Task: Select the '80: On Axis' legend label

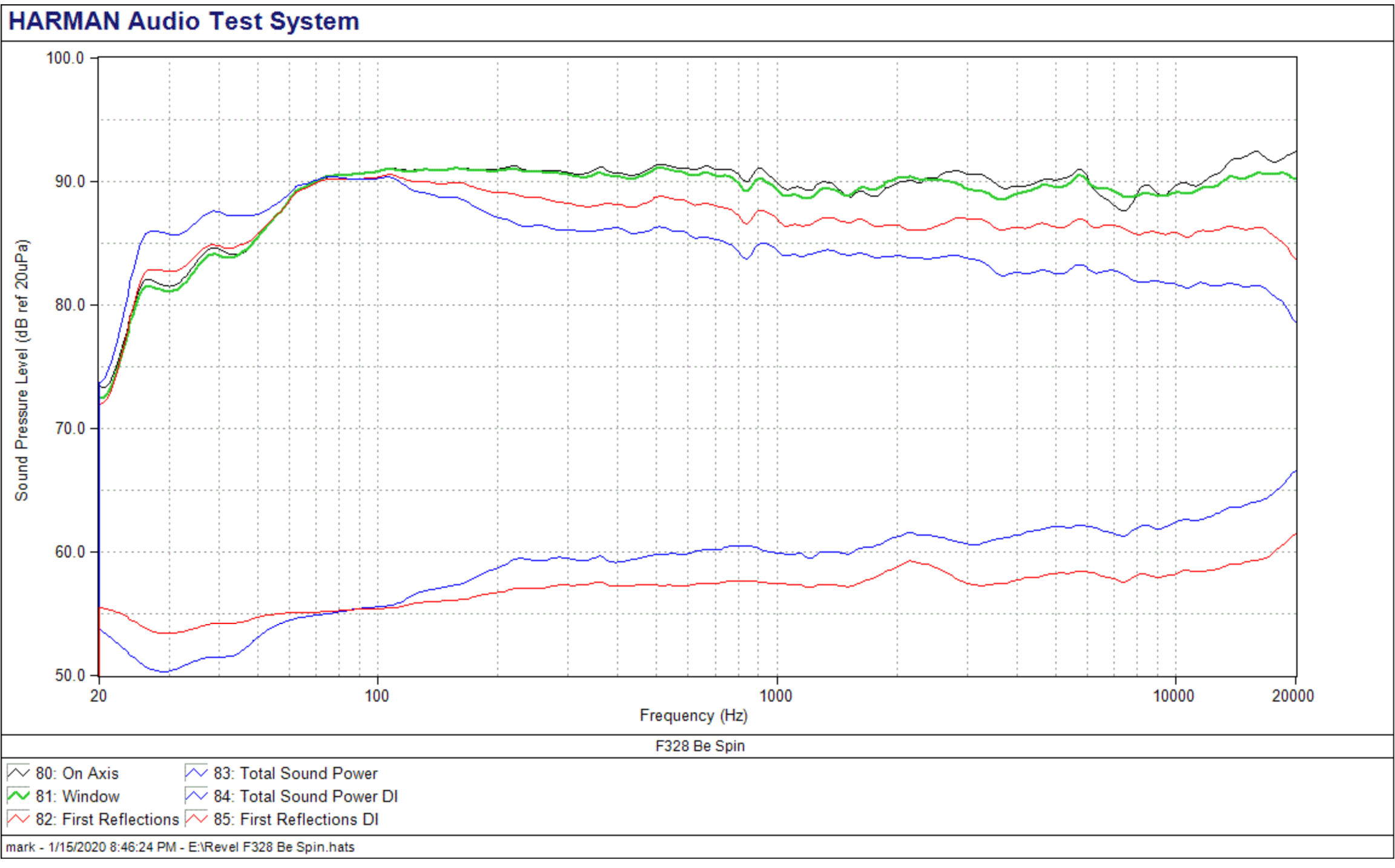Action: coord(77,773)
